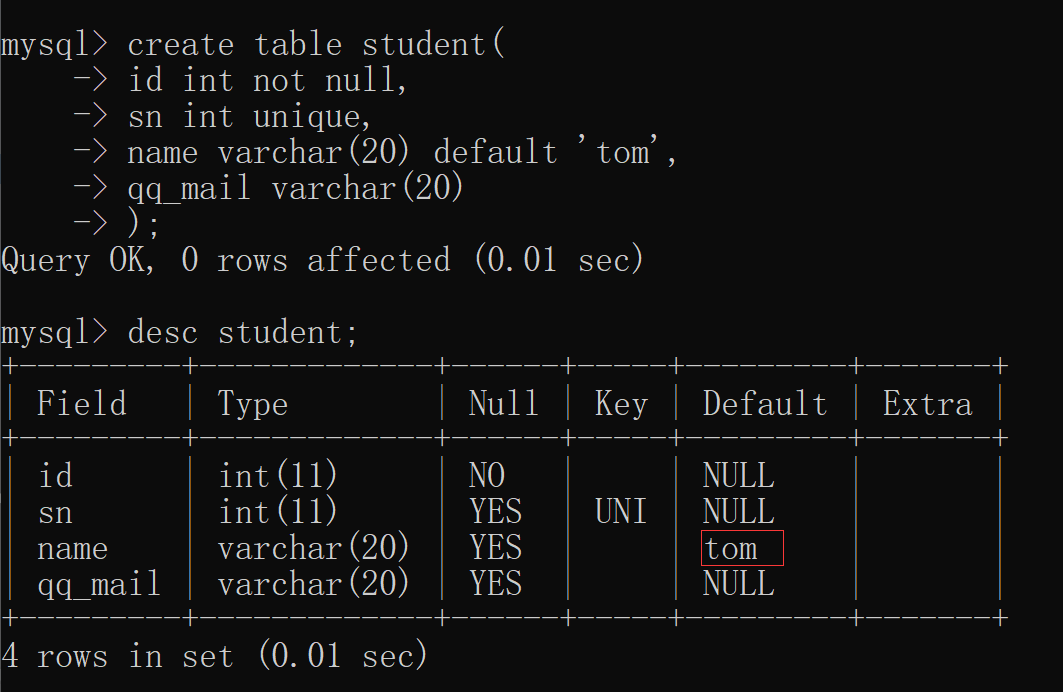Click the 'Extra' column header
1063x692 pixels.
(x=927, y=405)
